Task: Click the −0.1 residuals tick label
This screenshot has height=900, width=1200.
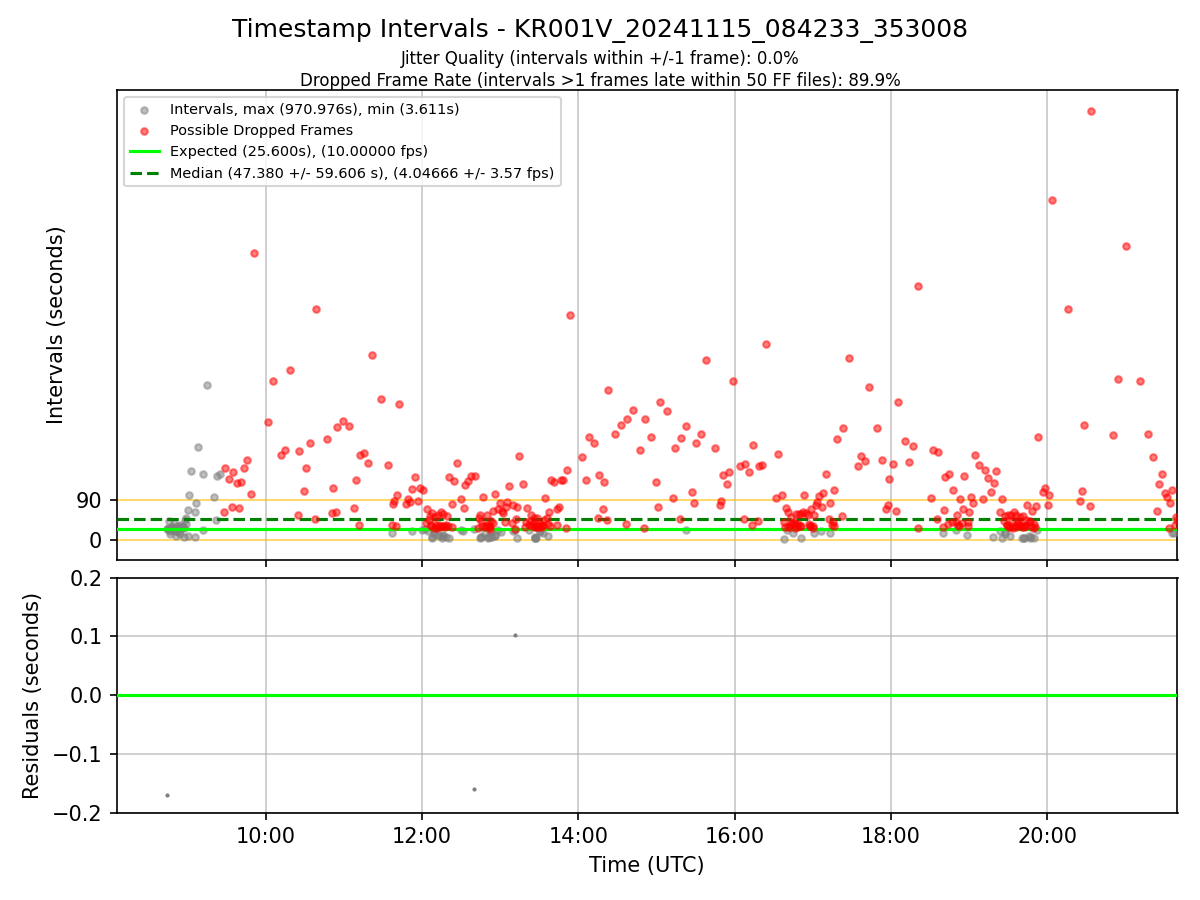Action: point(78,755)
